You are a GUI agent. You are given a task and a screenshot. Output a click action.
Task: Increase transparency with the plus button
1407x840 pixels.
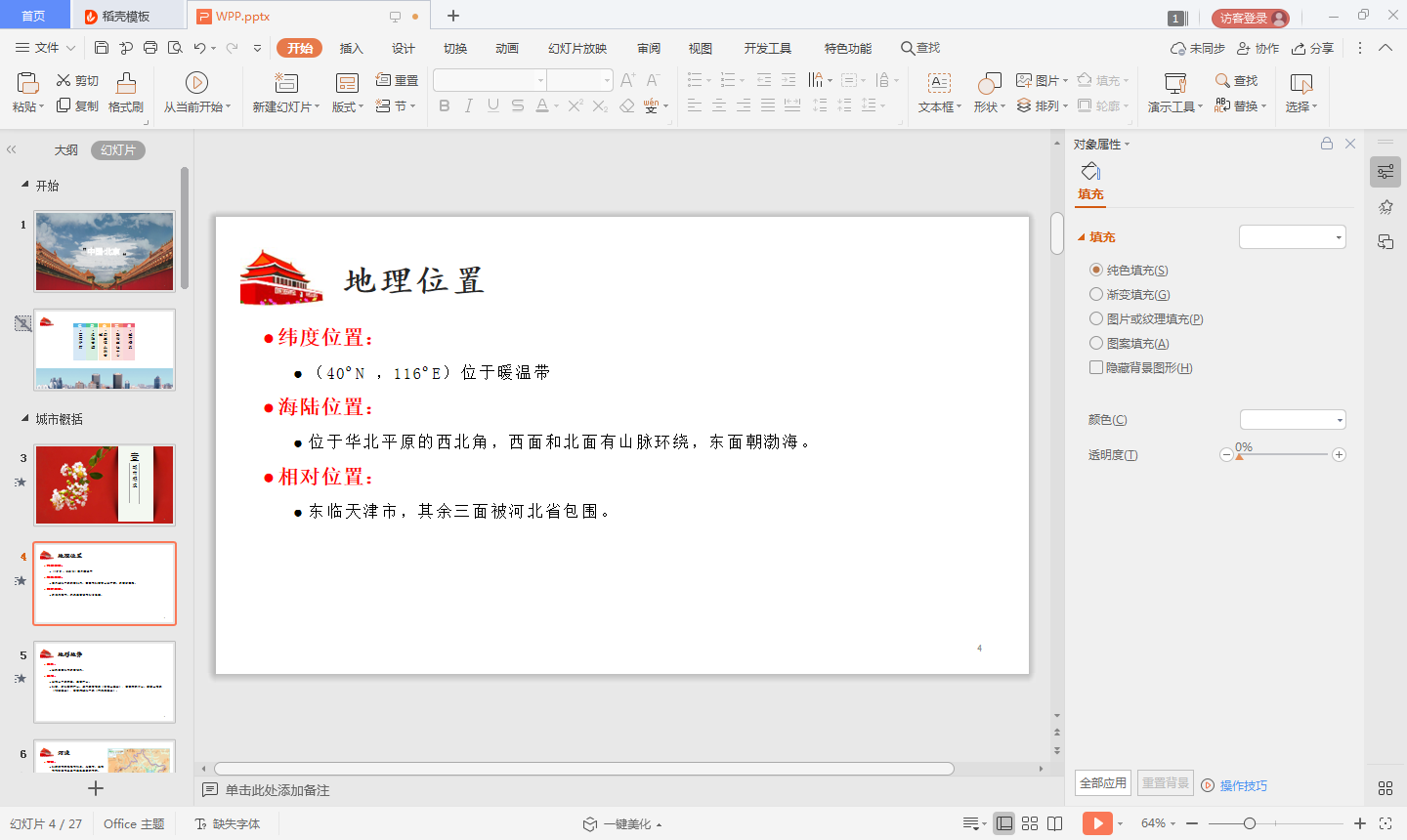[1339, 454]
